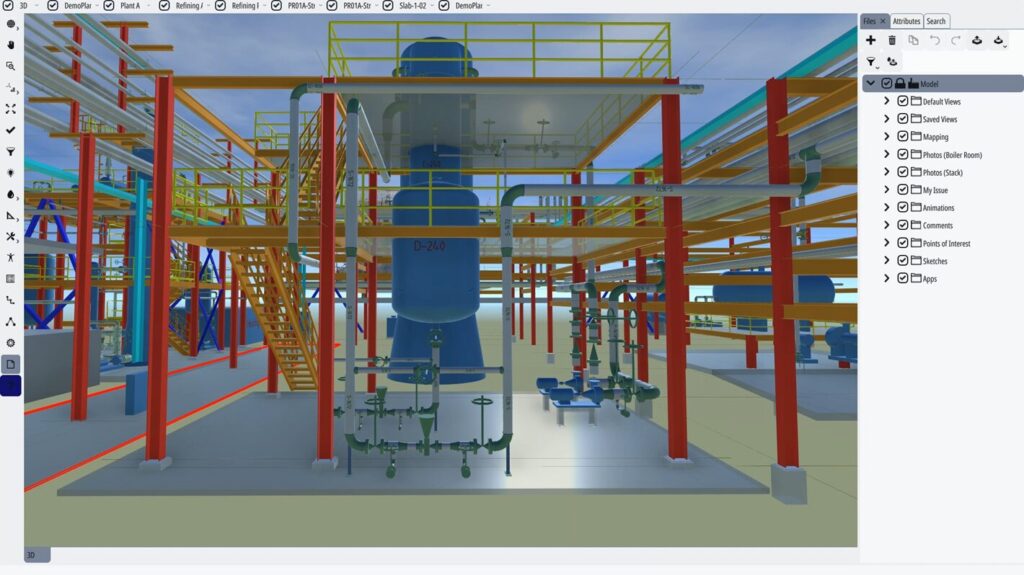This screenshot has width=1024, height=575.
Task: Switch to the Search tab
Action: coord(936,22)
